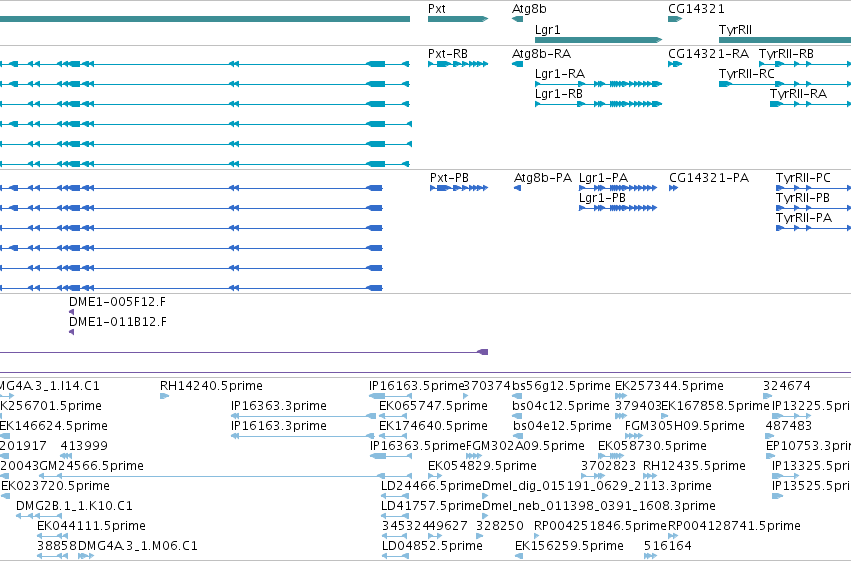
Task: Open the FGM305H09.5prime EST
Action: [634, 436]
